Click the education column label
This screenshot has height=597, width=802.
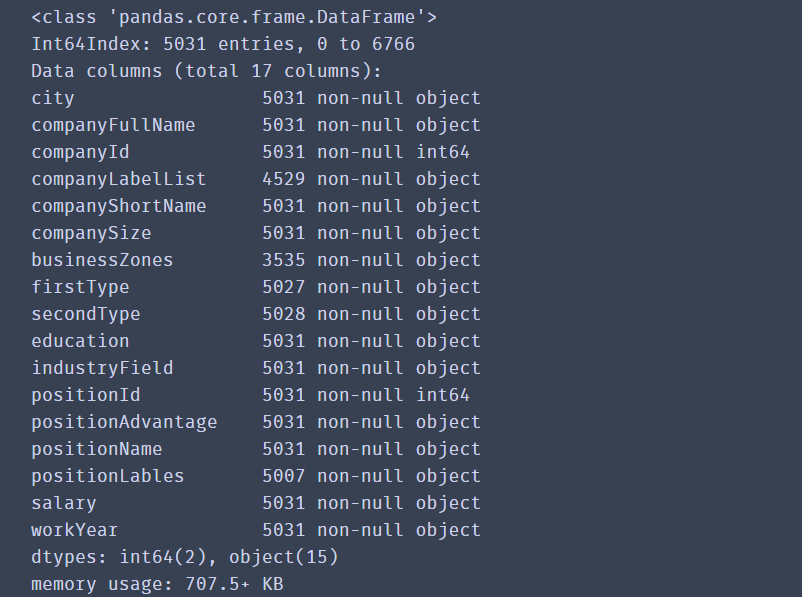(80, 341)
